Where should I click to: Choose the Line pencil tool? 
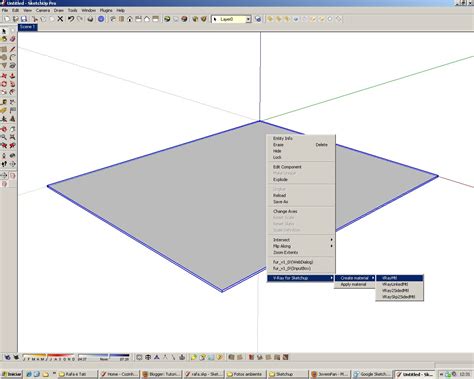[x=13, y=49]
